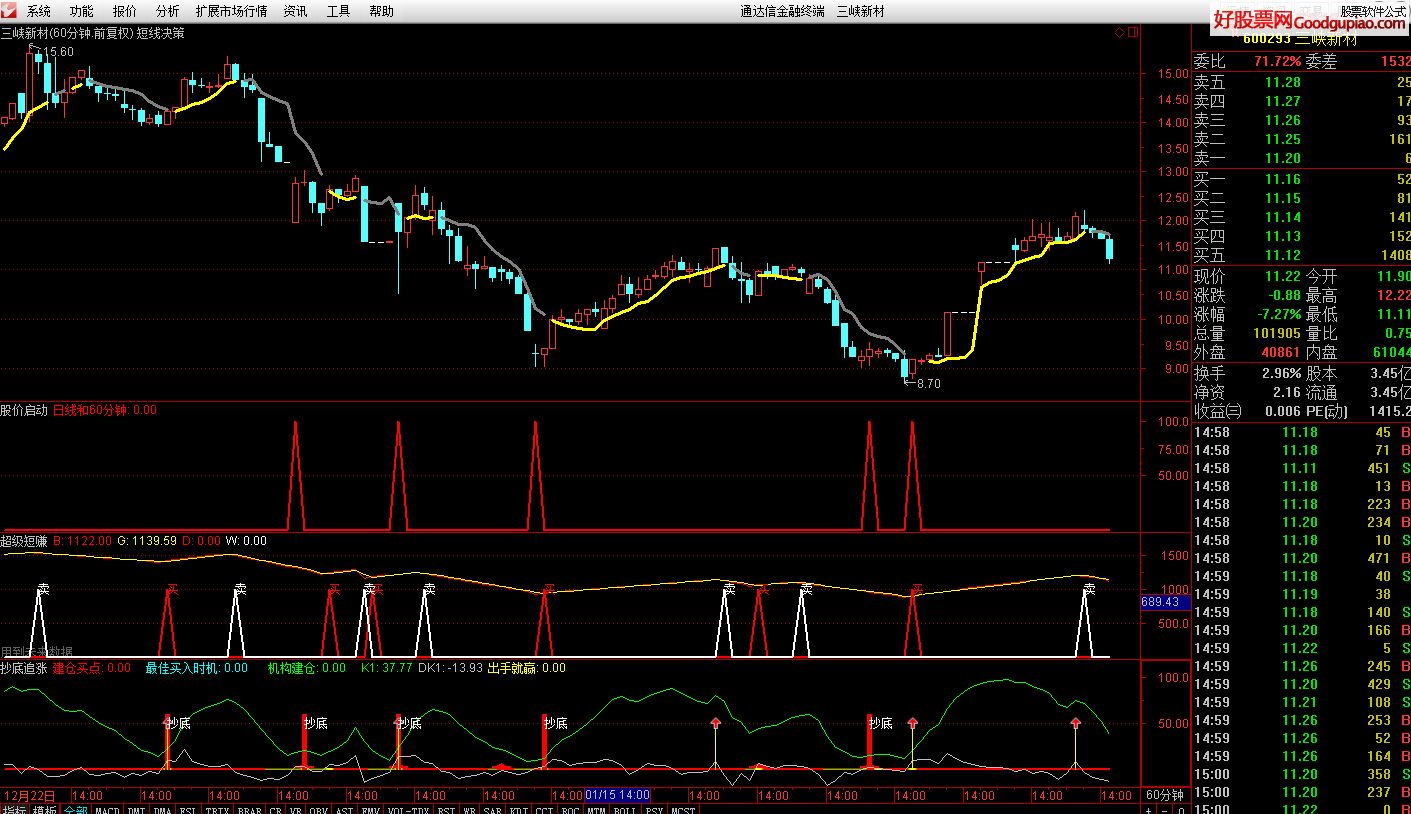Viewport: 1411px width, 814px height.
Task: Open the 资讯 menu
Action: [295, 11]
